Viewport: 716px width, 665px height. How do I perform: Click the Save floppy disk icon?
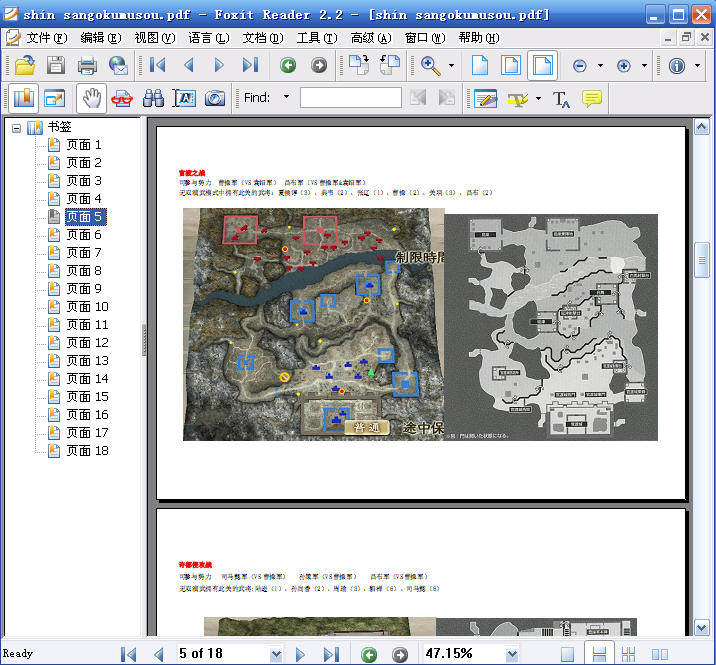(x=56, y=65)
